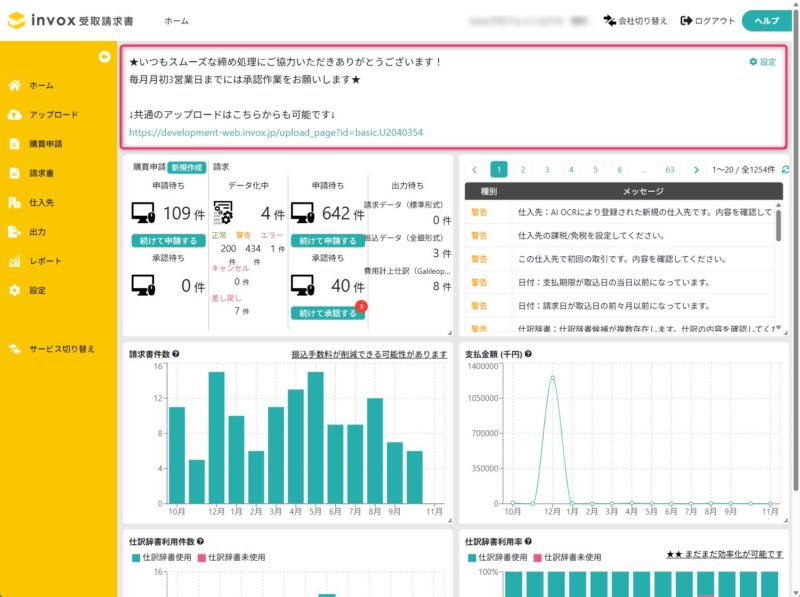Viewport: 800px width, 597px height.
Task: Open the 仕入先 building icon
Action: coord(15,203)
